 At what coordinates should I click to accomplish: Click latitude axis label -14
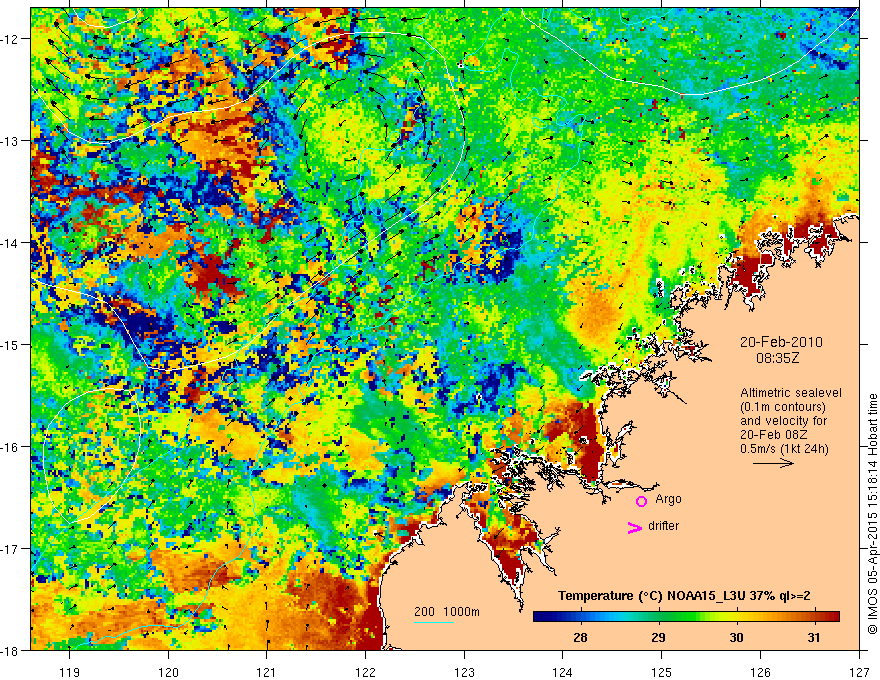[10, 243]
